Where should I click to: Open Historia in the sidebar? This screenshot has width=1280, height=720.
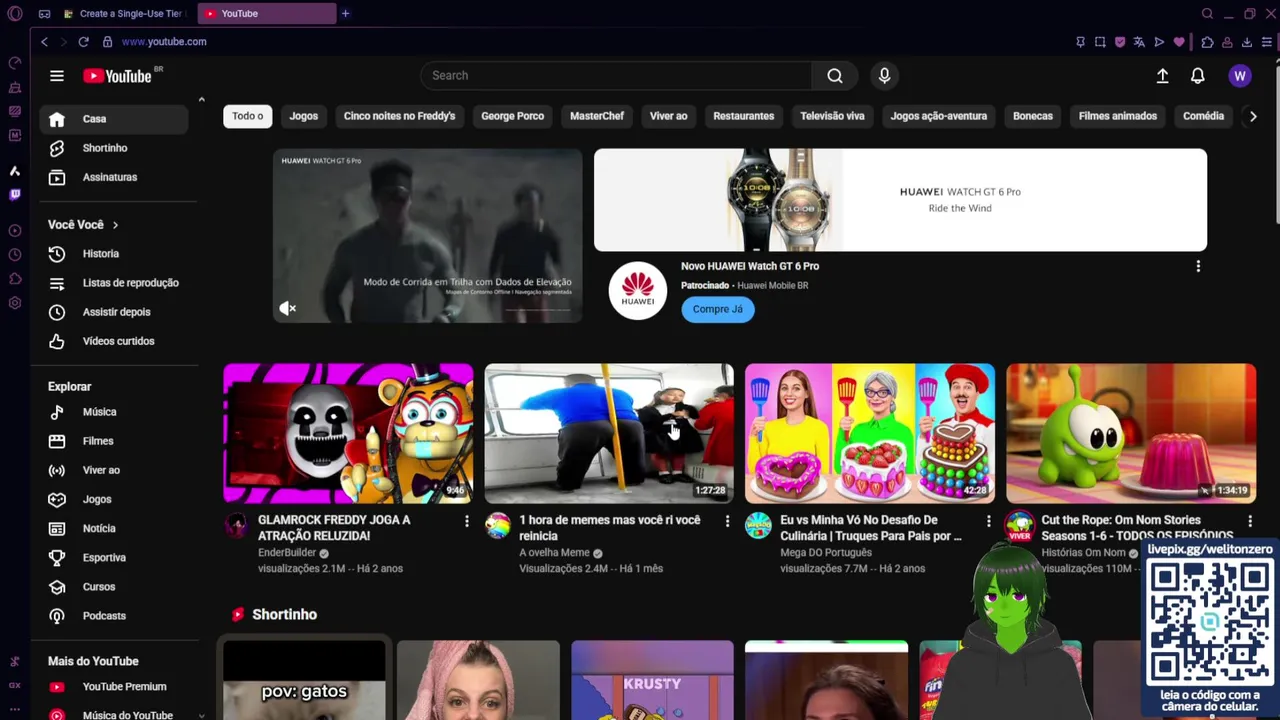tap(114, 254)
